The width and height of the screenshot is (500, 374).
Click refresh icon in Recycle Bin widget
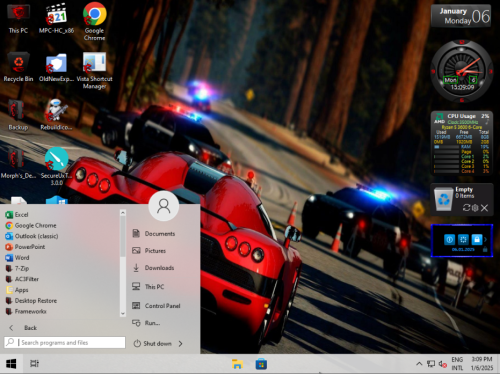tap(466, 208)
